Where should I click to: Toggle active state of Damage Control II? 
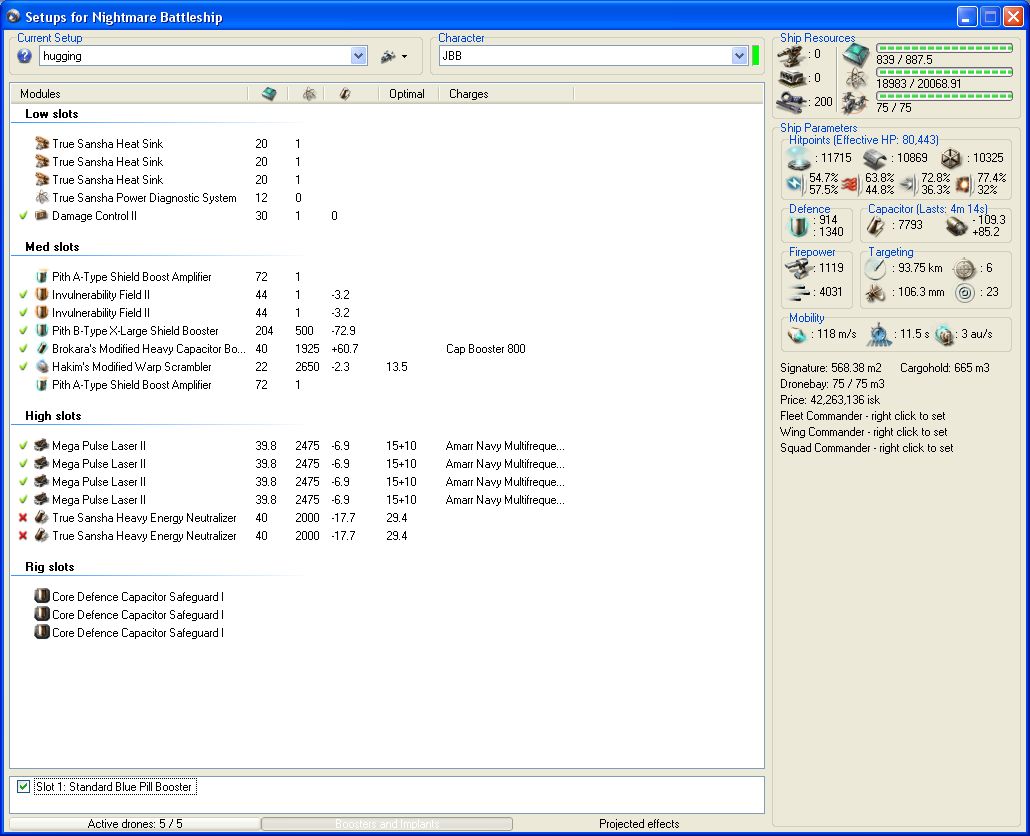click(24, 215)
